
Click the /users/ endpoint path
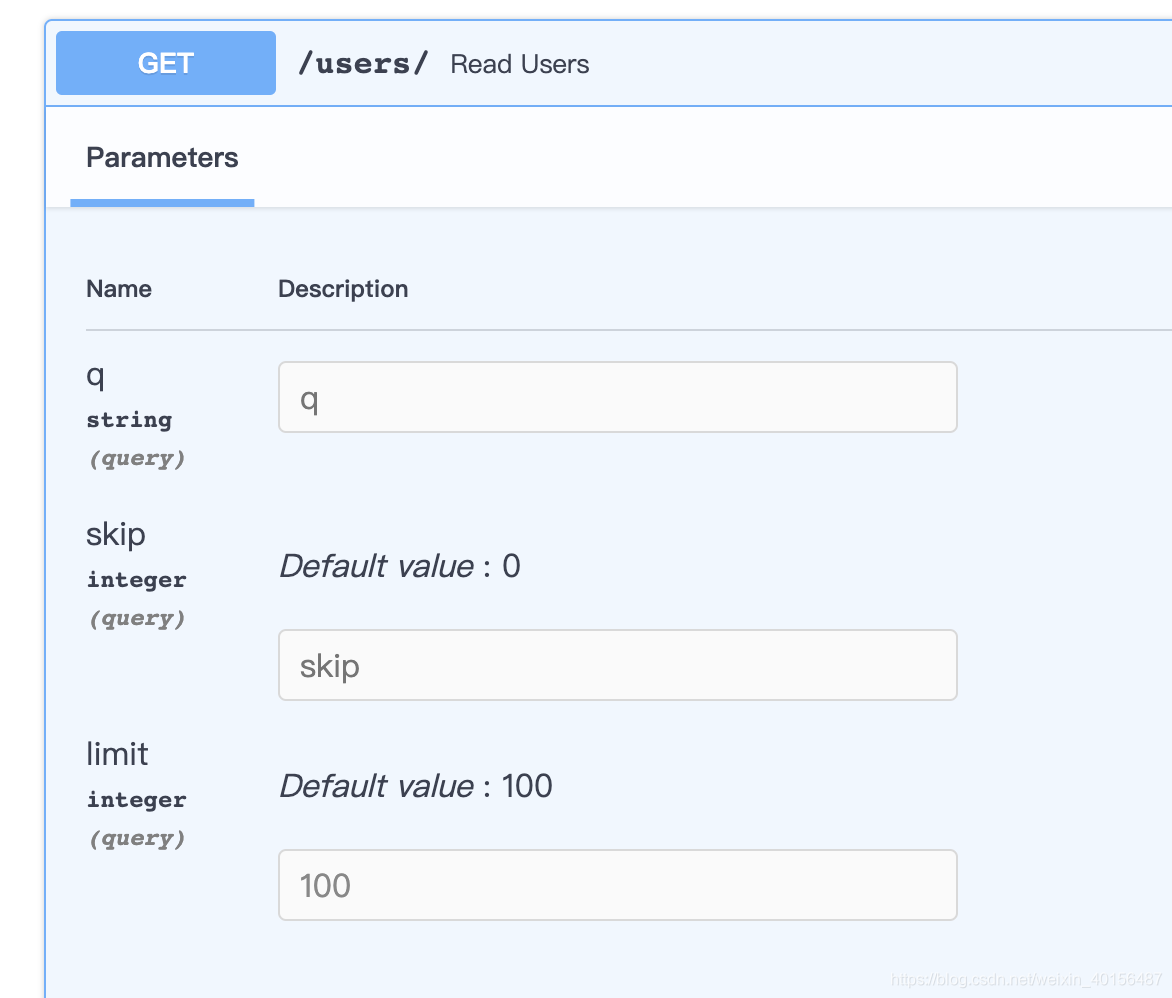coord(363,64)
